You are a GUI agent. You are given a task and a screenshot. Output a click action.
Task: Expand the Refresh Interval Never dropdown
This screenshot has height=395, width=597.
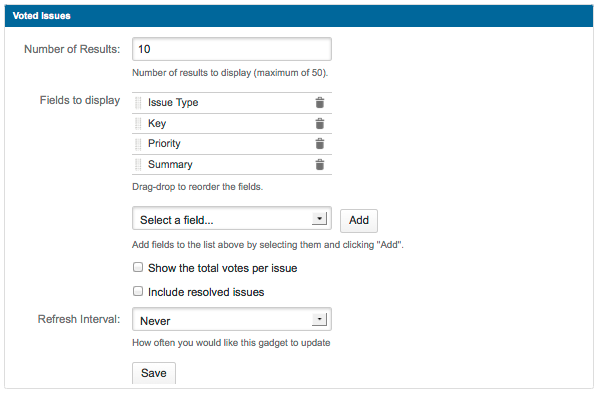[231, 320]
